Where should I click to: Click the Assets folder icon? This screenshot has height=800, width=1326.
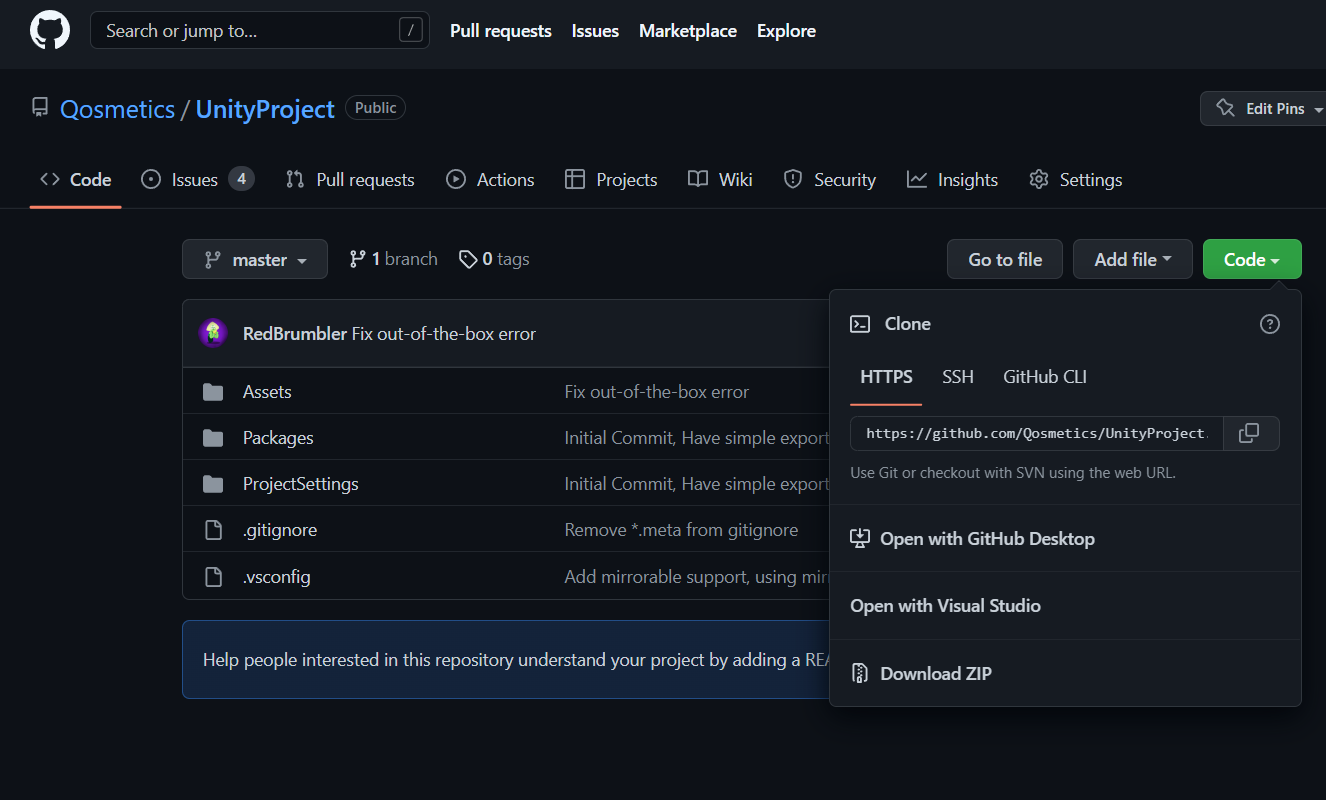pos(213,392)
